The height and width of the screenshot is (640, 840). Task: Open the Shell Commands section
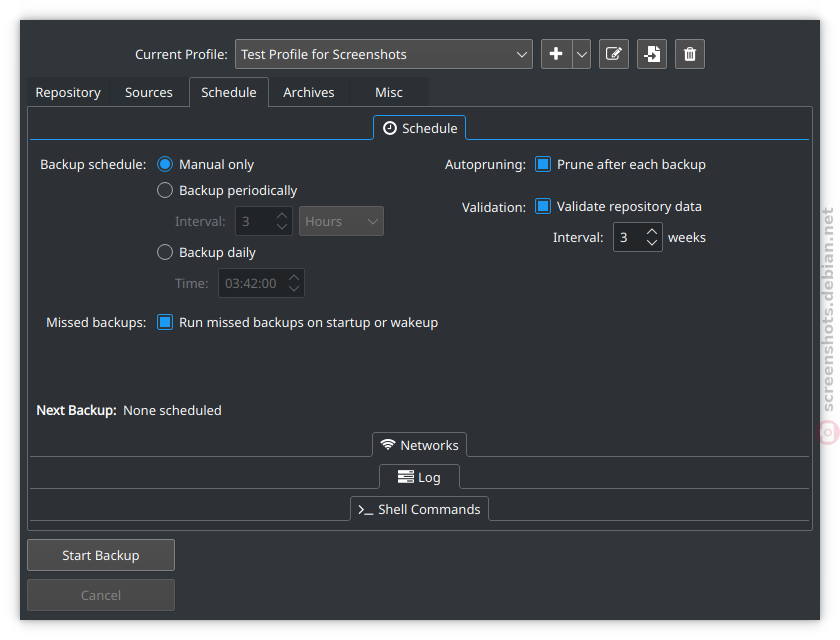419,509
